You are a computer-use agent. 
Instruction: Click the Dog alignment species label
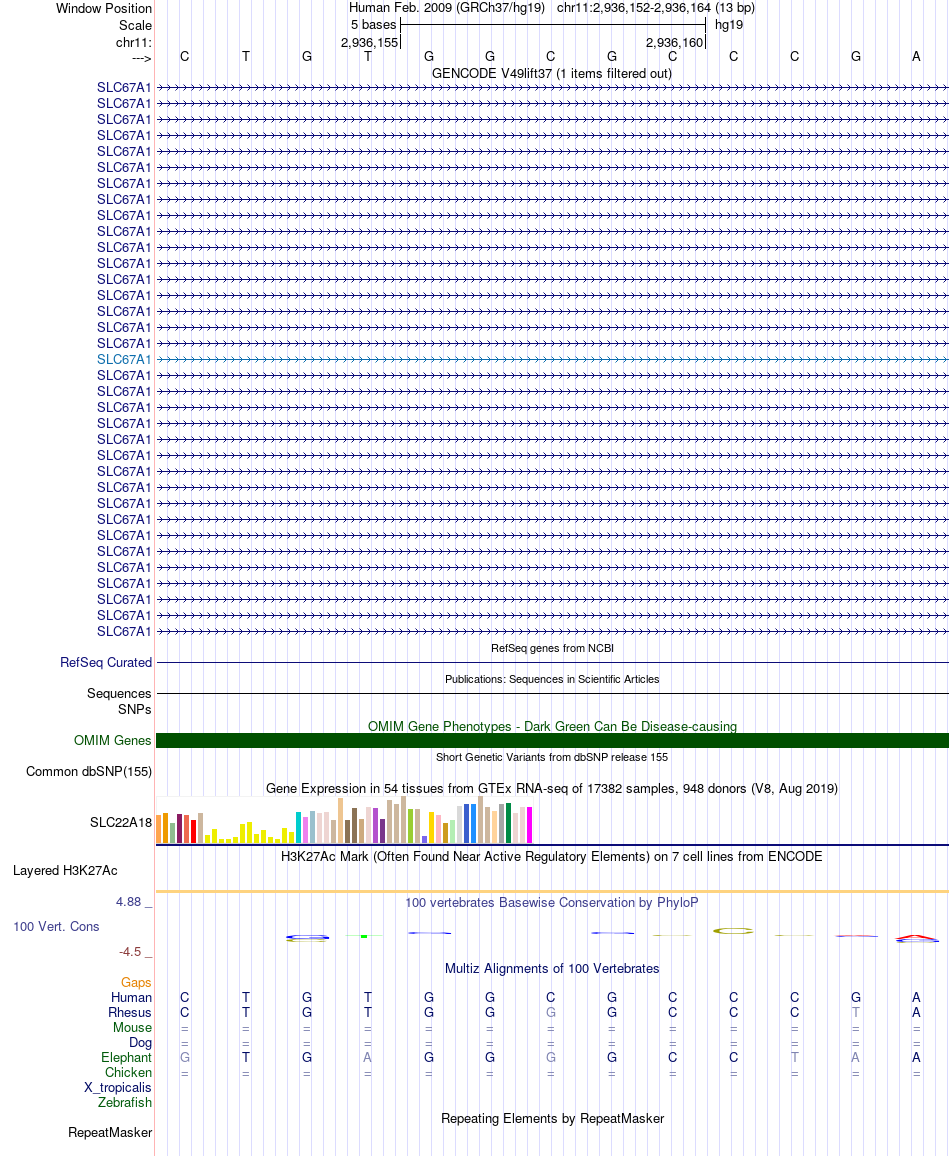tap(140, 1043)
